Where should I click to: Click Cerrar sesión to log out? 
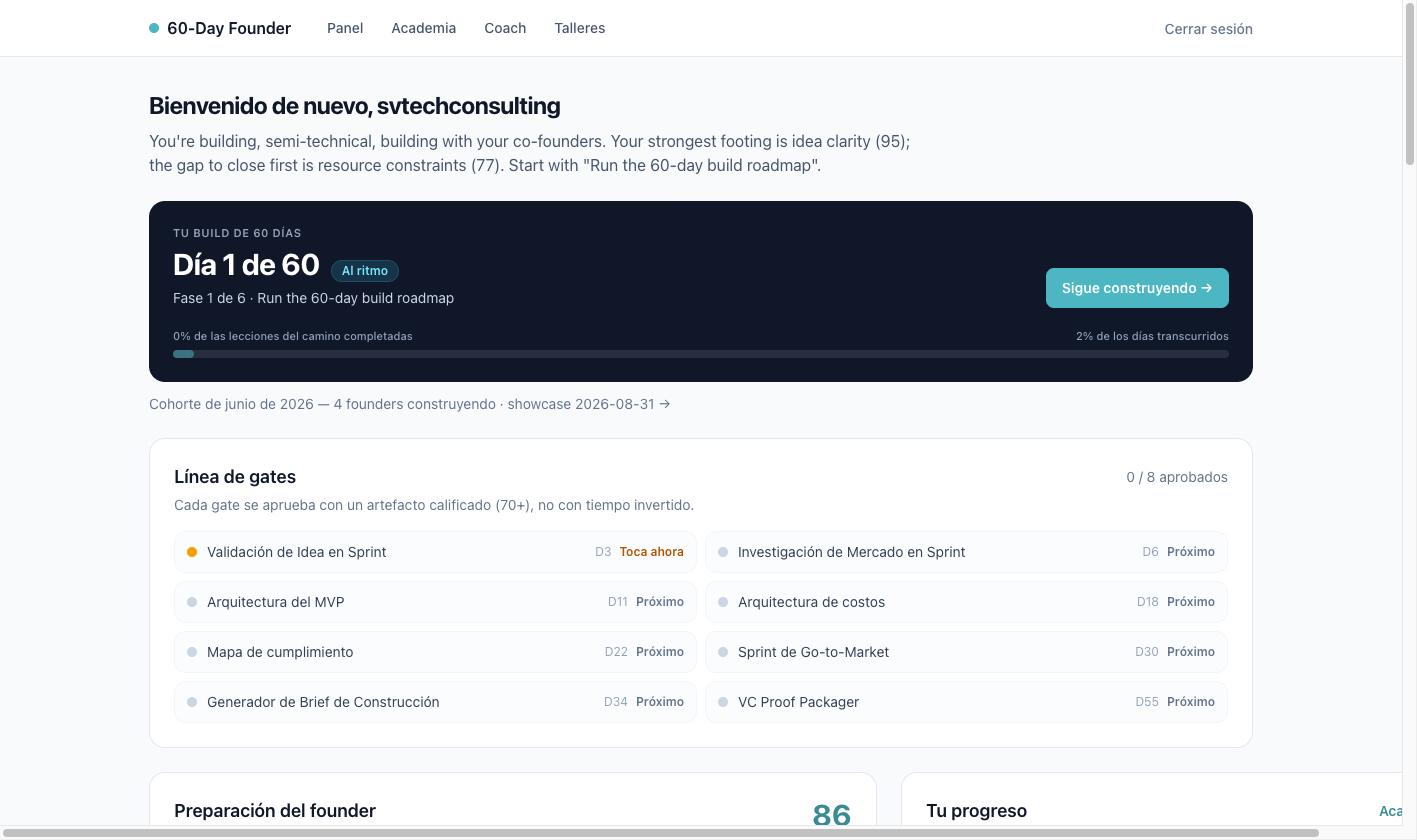click(x=1208, y=29)
